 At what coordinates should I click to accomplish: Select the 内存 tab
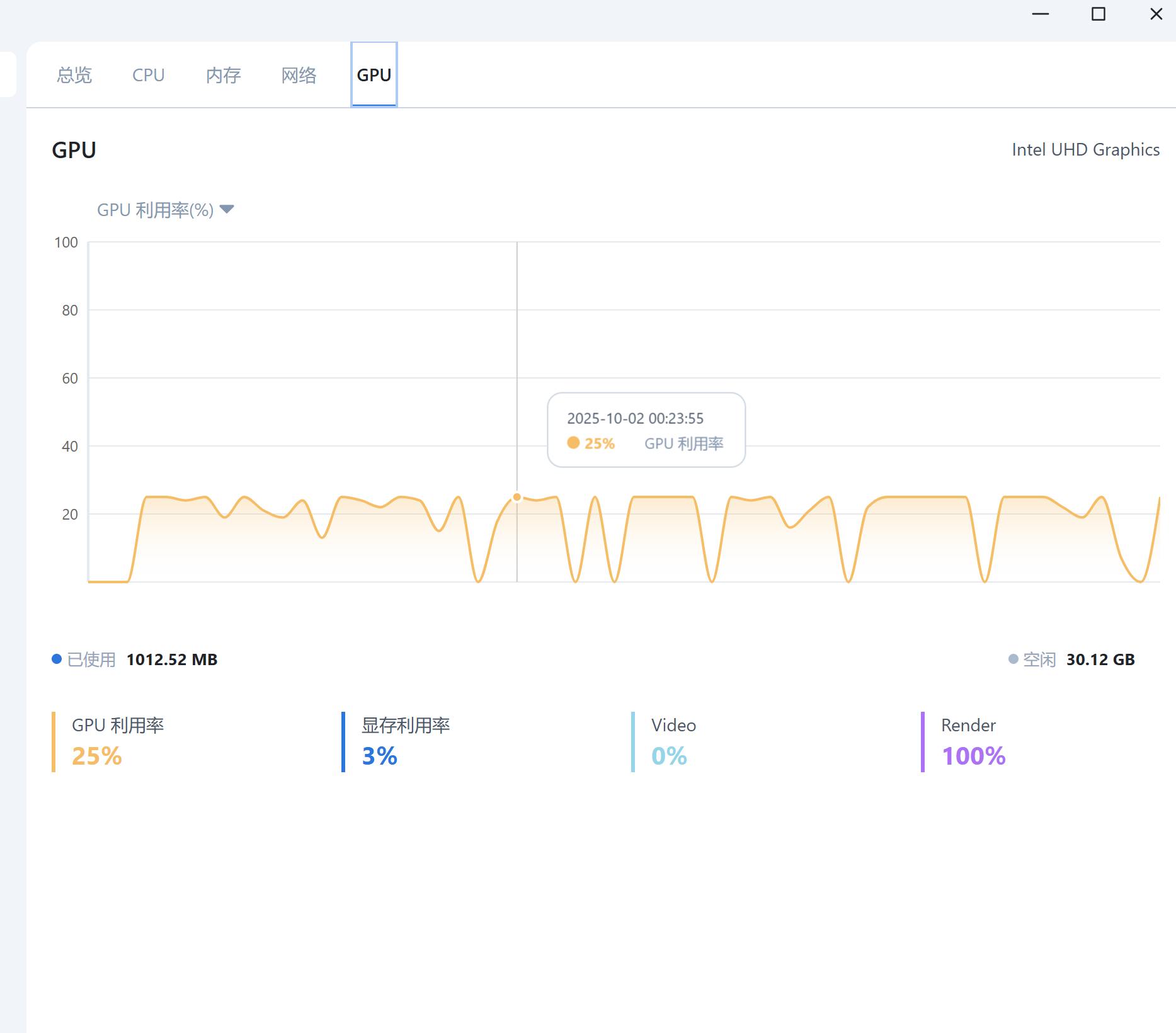[x=224, y=75]
